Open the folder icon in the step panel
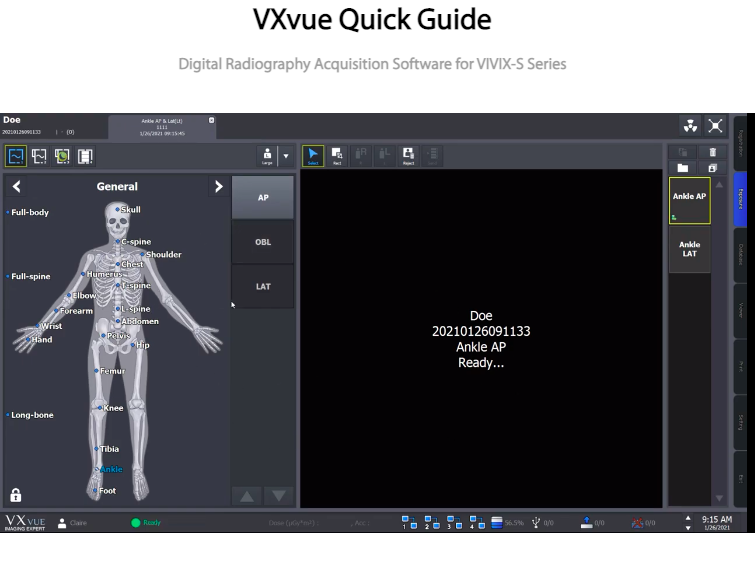Screen dimensions: 755x568 point(683,168)
